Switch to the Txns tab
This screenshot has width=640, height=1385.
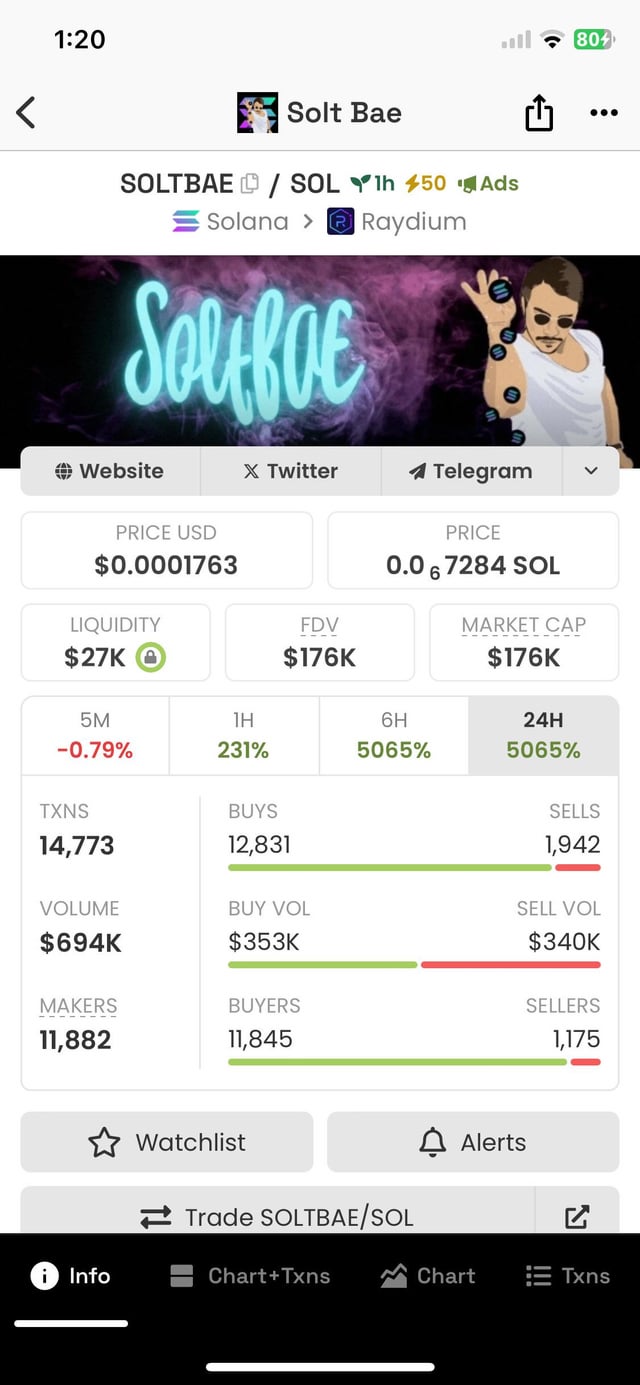coord(567,1275)
